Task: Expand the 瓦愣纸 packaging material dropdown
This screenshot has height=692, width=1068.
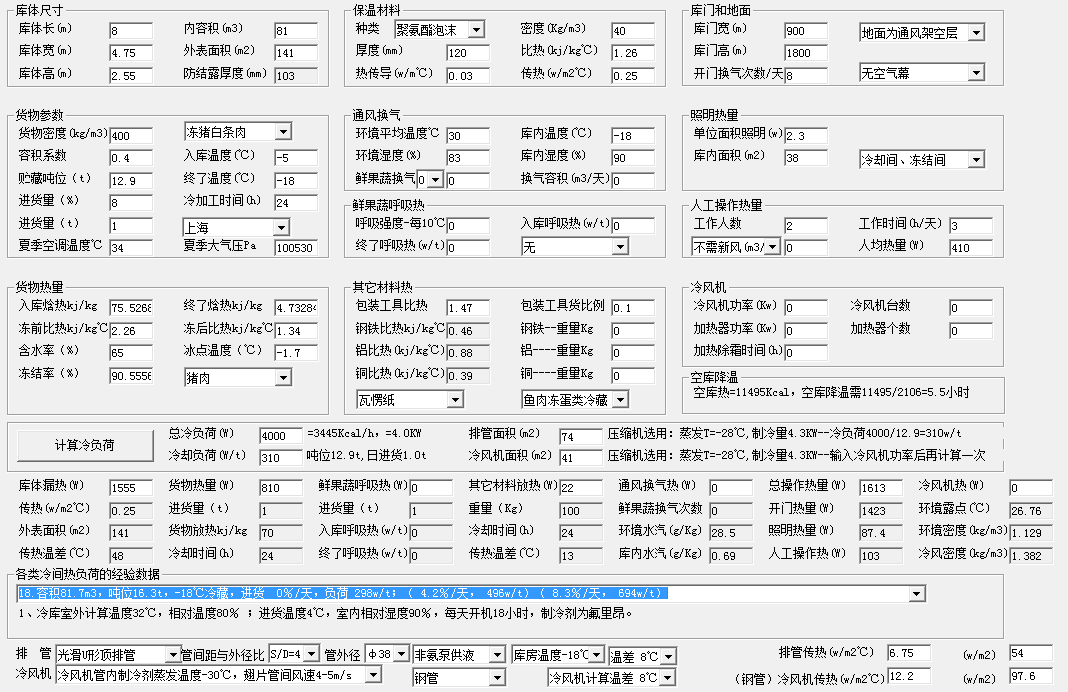Action: 455,400
